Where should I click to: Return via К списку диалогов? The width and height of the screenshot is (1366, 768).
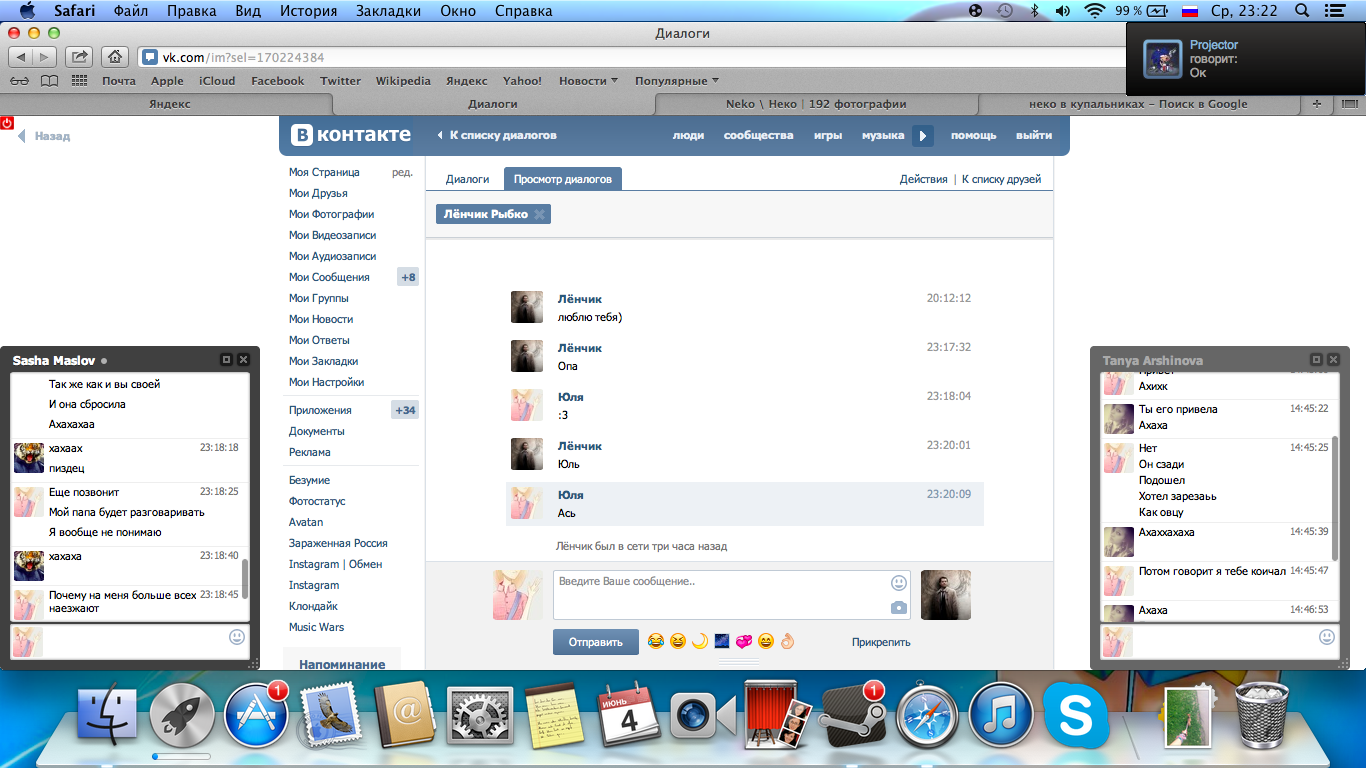(497, 135)
